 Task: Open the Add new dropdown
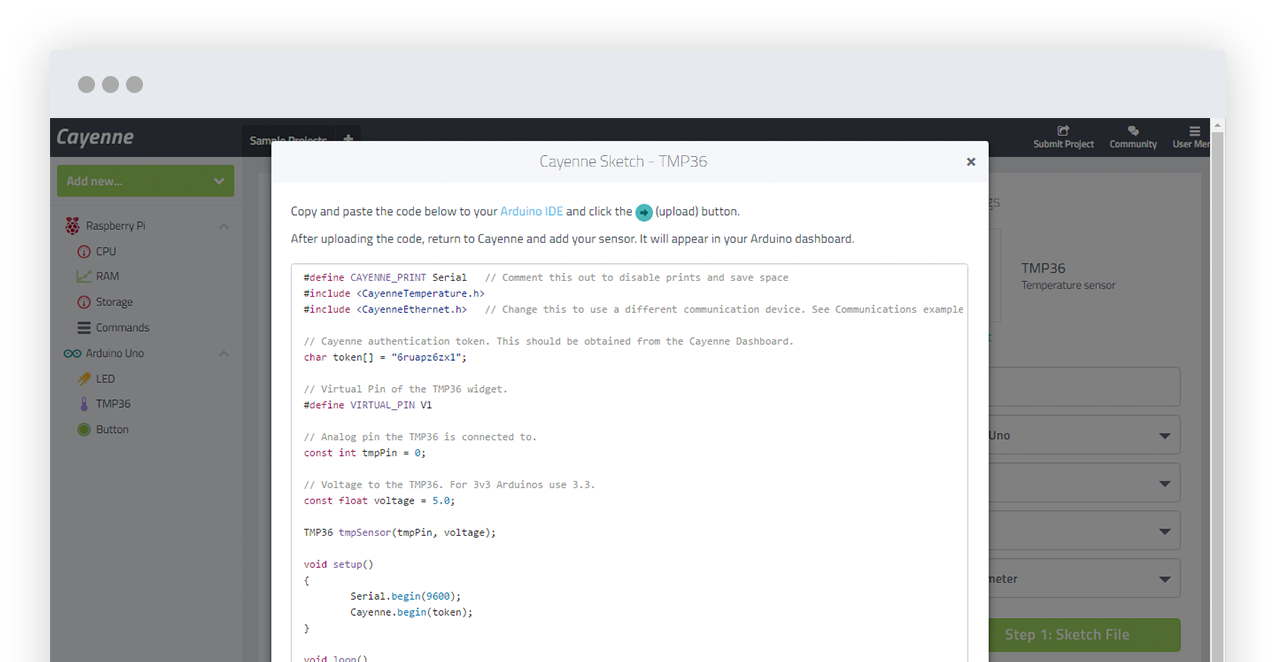point(146,181)
